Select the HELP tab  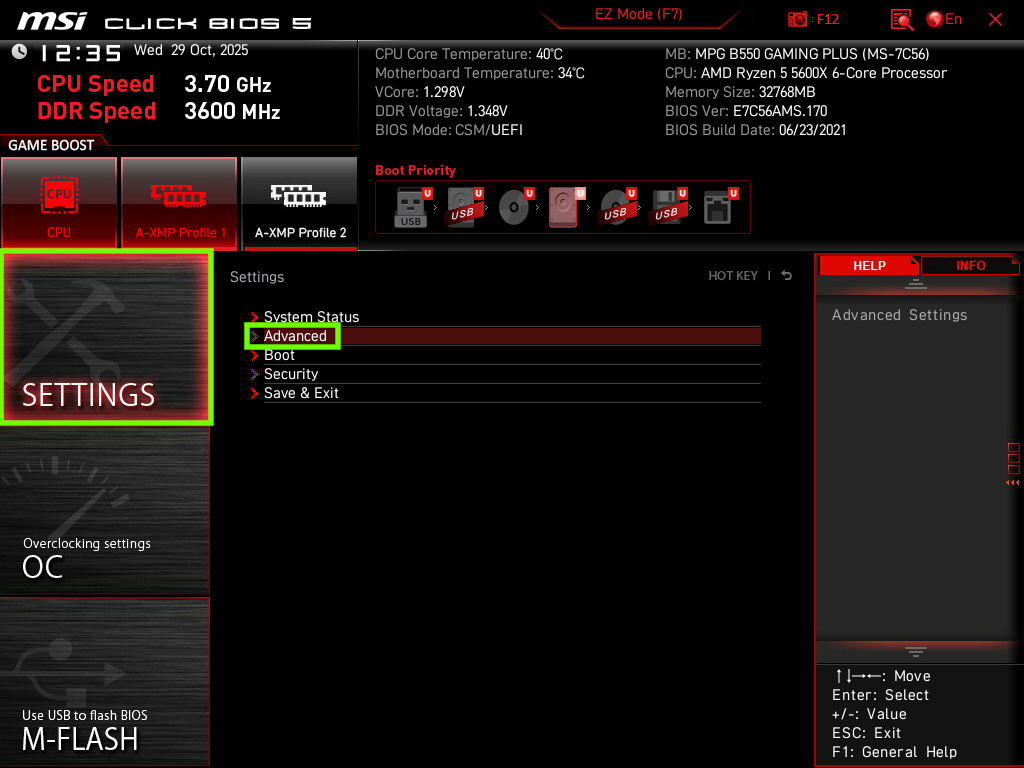pyautogui.click(x=868, y=265)
